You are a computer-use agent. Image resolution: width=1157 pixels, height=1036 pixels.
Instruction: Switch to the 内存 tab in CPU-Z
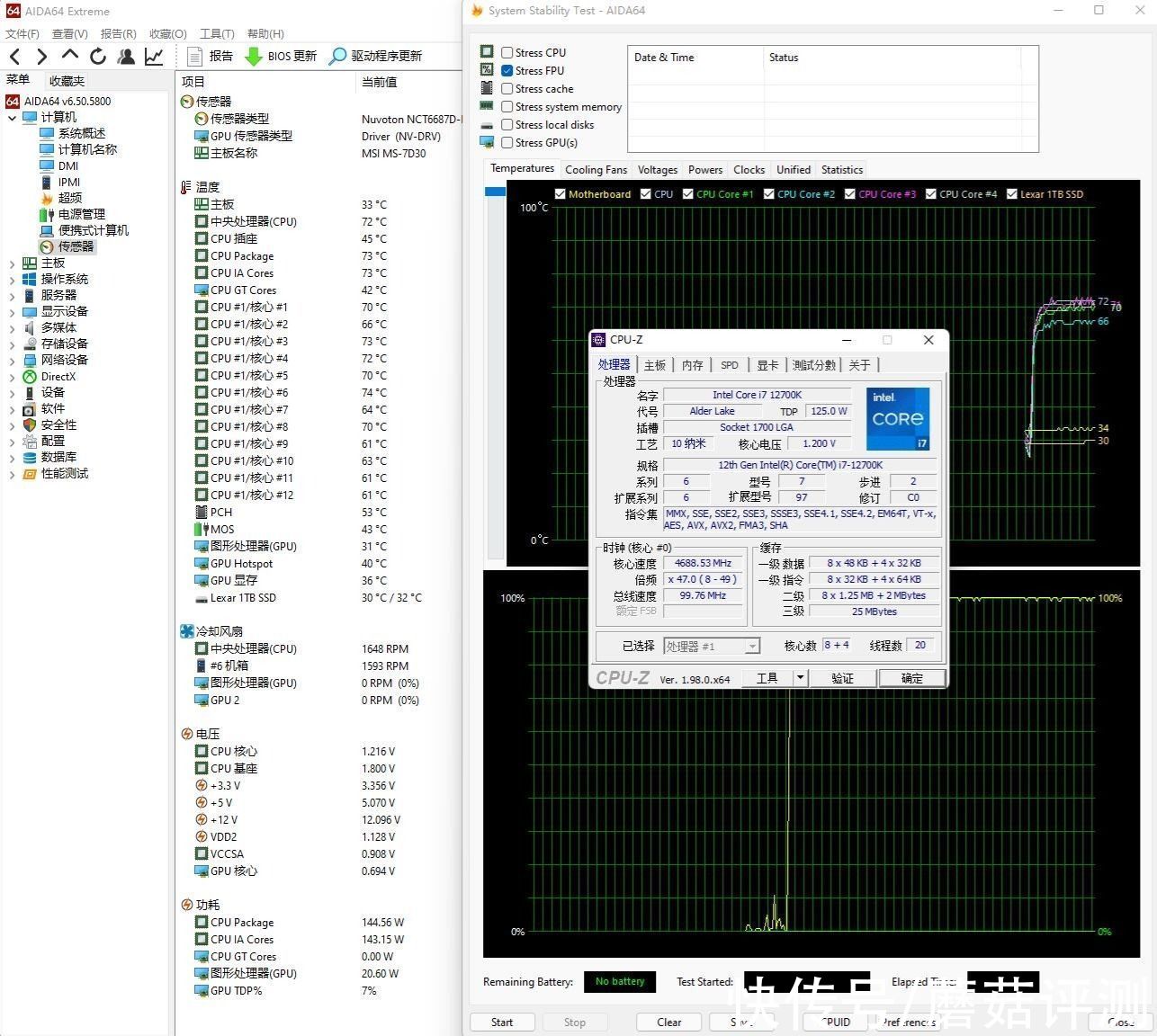point(692,365)
